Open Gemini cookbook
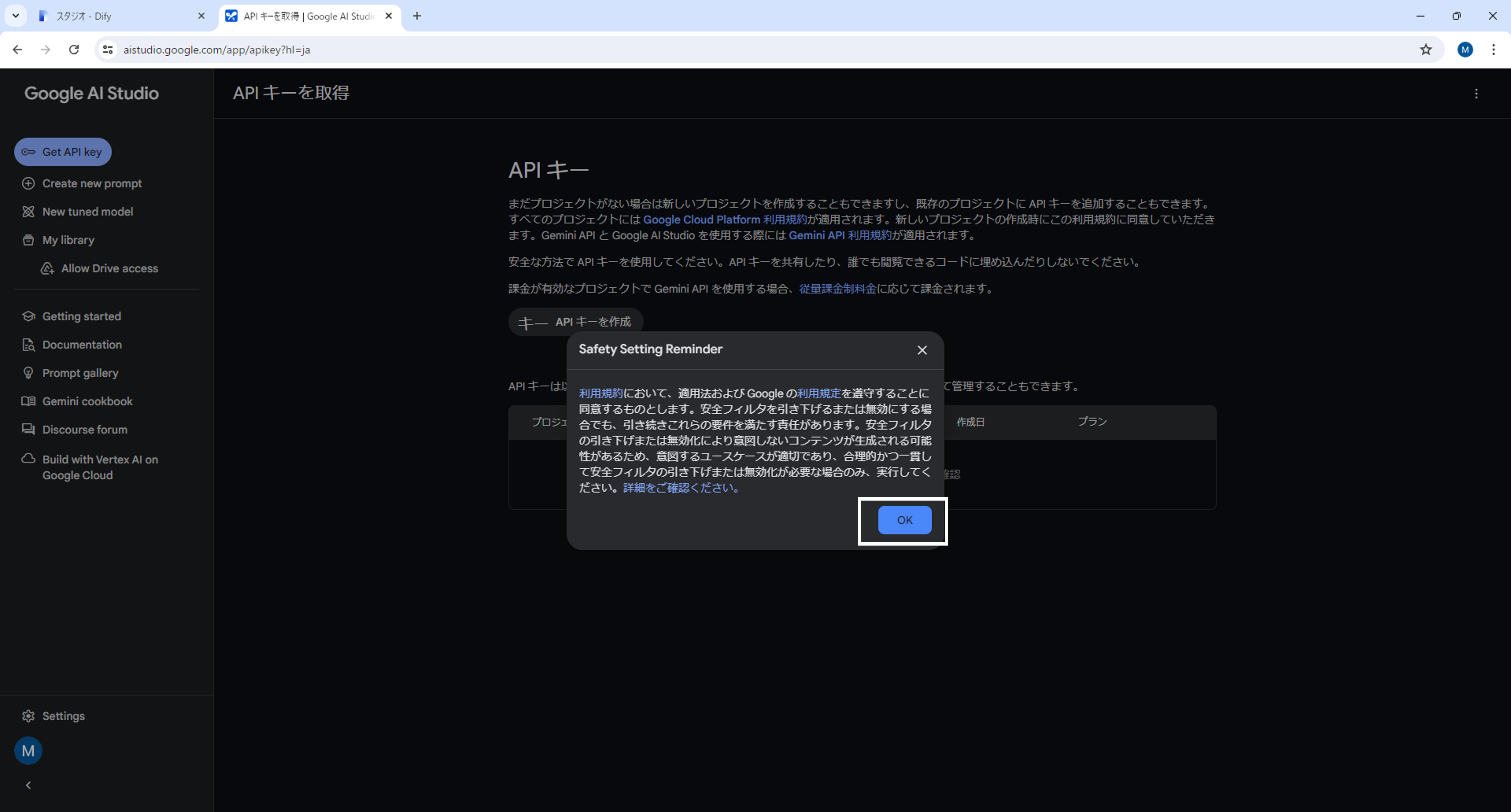The width and height of the screenshot is (1511, 812). click(88, 402)
